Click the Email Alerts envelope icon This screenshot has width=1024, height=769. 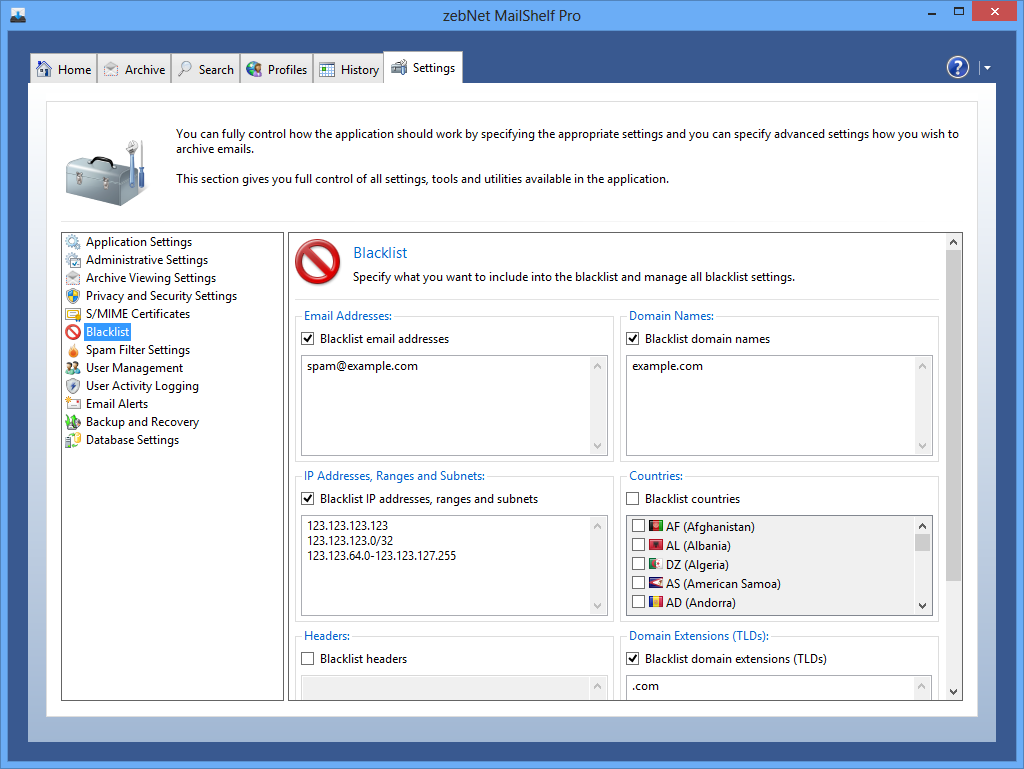click(73, 404)
